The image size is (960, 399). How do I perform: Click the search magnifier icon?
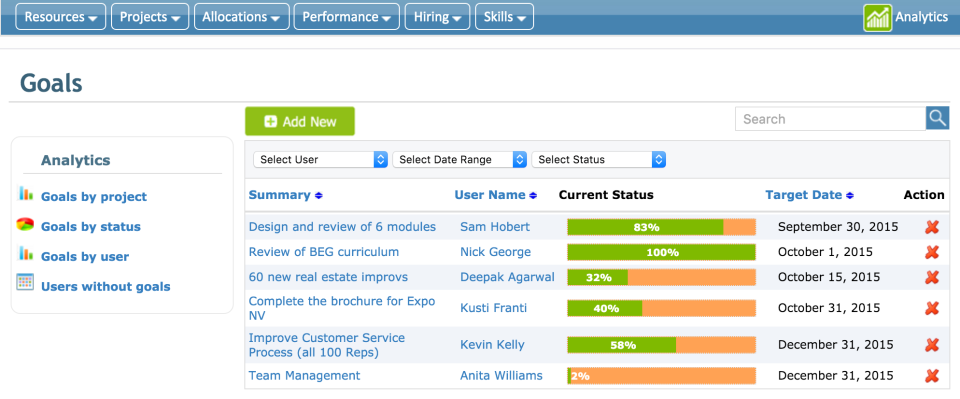(937, 118)
